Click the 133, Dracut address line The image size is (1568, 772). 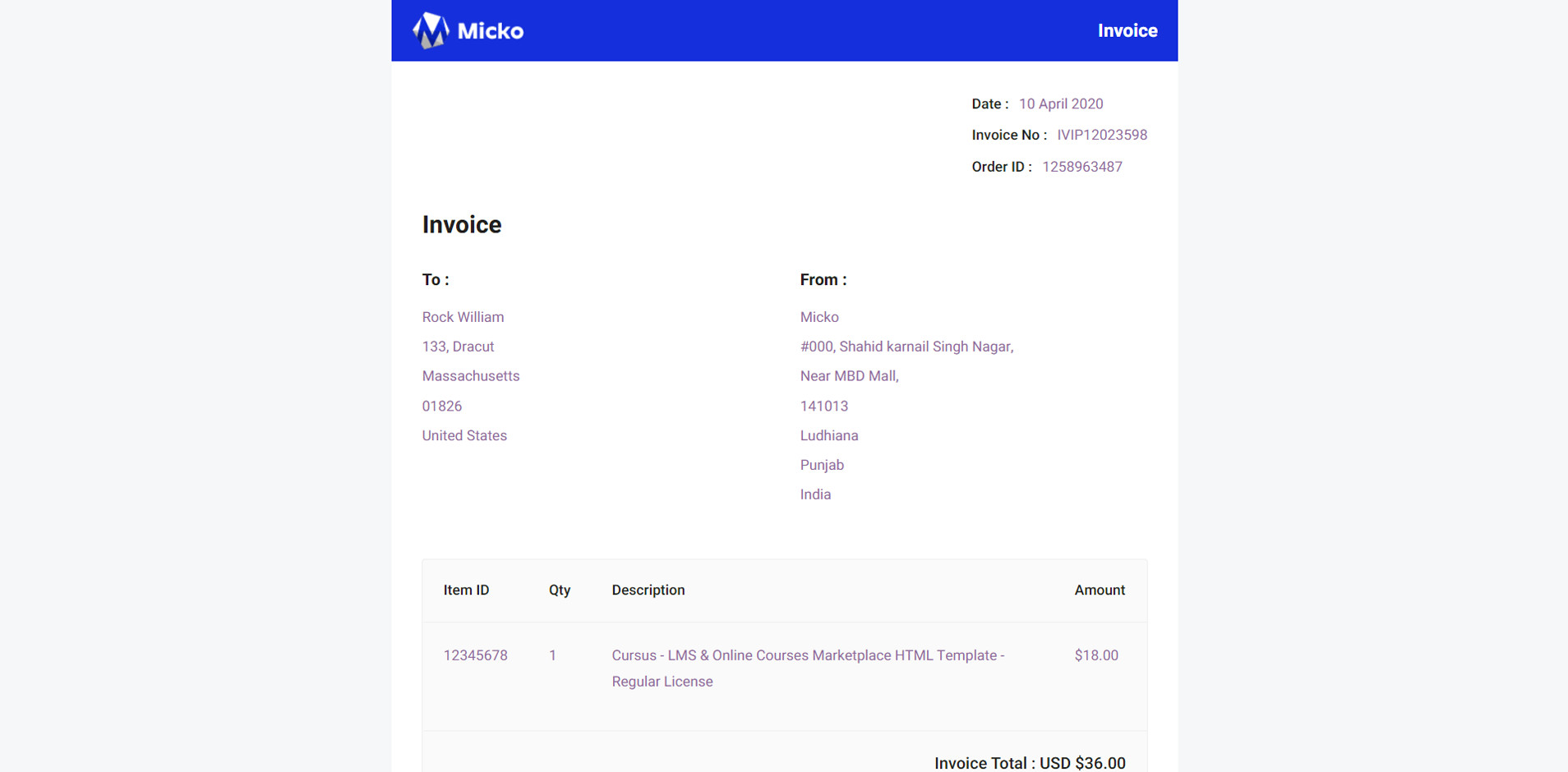point(458,347)
